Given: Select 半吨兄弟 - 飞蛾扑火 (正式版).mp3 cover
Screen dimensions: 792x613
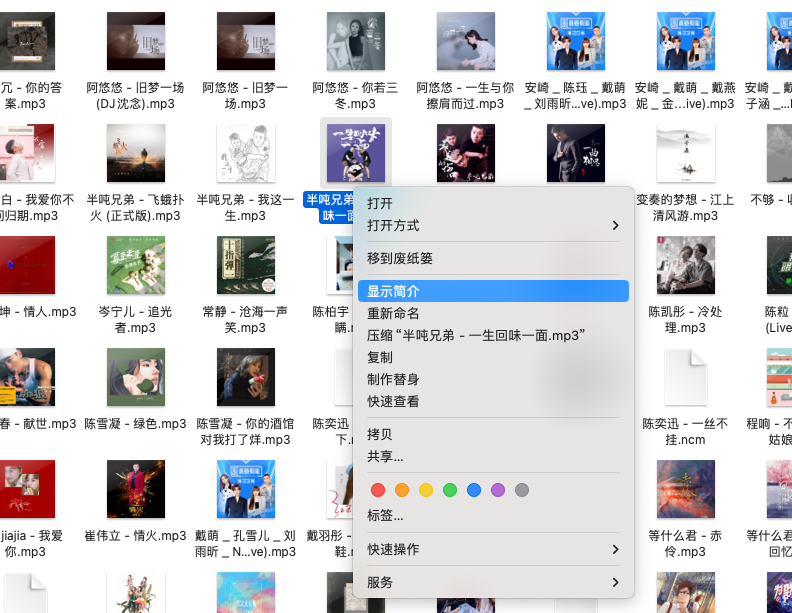Looking at the screenshot, I should pos(136,154).
